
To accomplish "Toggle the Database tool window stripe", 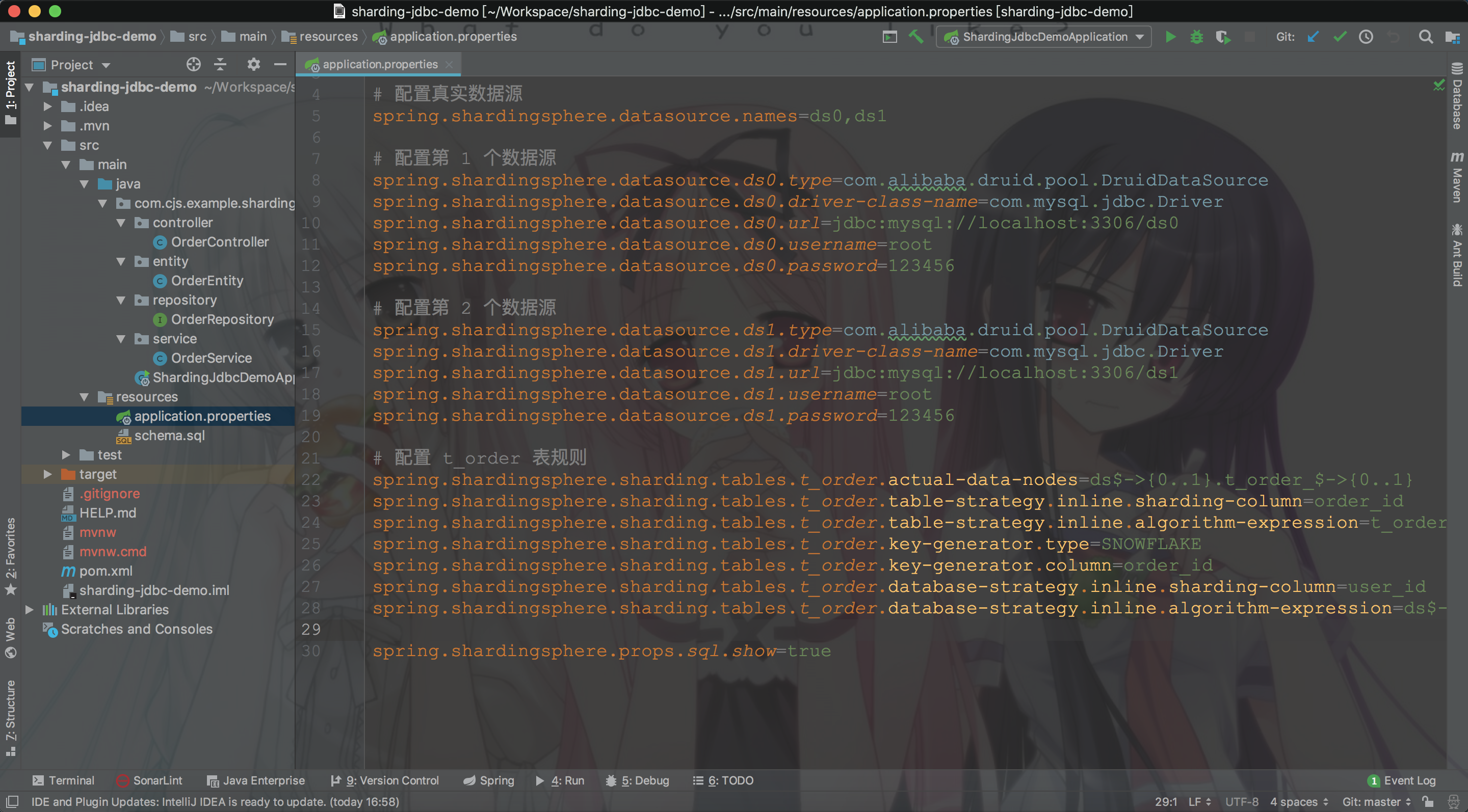I will click(x=1457, y=97).
